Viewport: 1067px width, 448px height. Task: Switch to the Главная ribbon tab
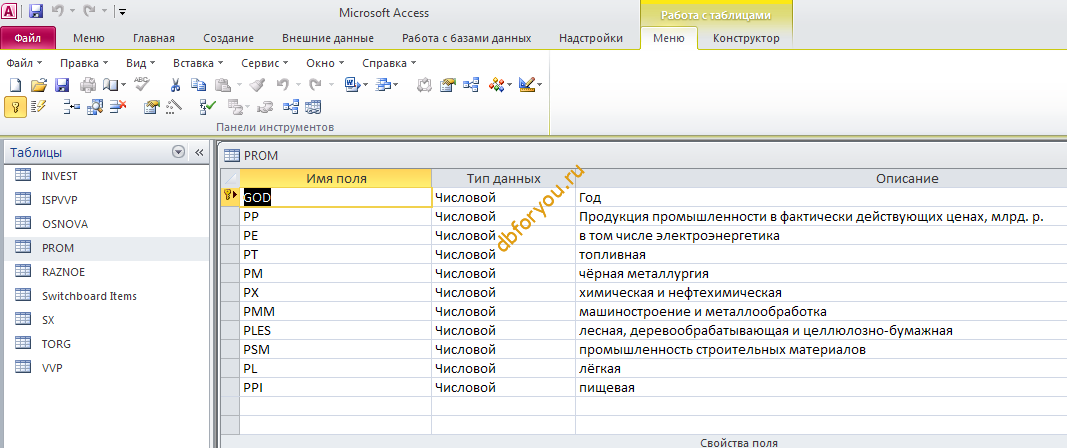[x=154, y=38]
